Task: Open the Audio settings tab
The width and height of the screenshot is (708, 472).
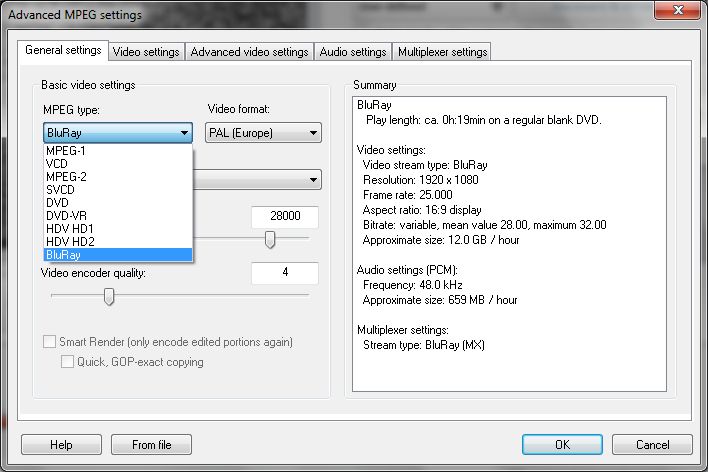Action: [x=353, y=52]
